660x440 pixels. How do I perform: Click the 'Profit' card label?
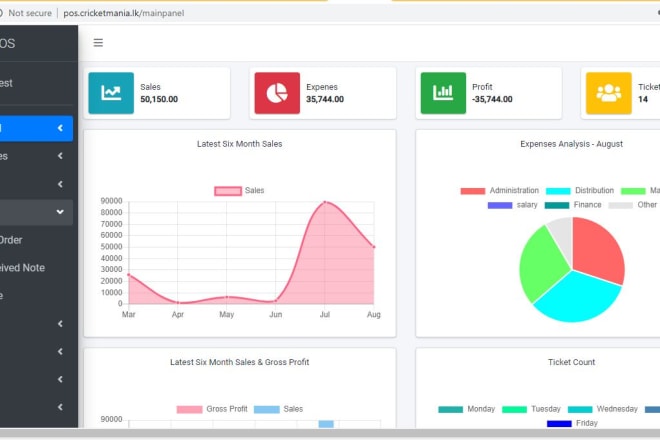482,87
